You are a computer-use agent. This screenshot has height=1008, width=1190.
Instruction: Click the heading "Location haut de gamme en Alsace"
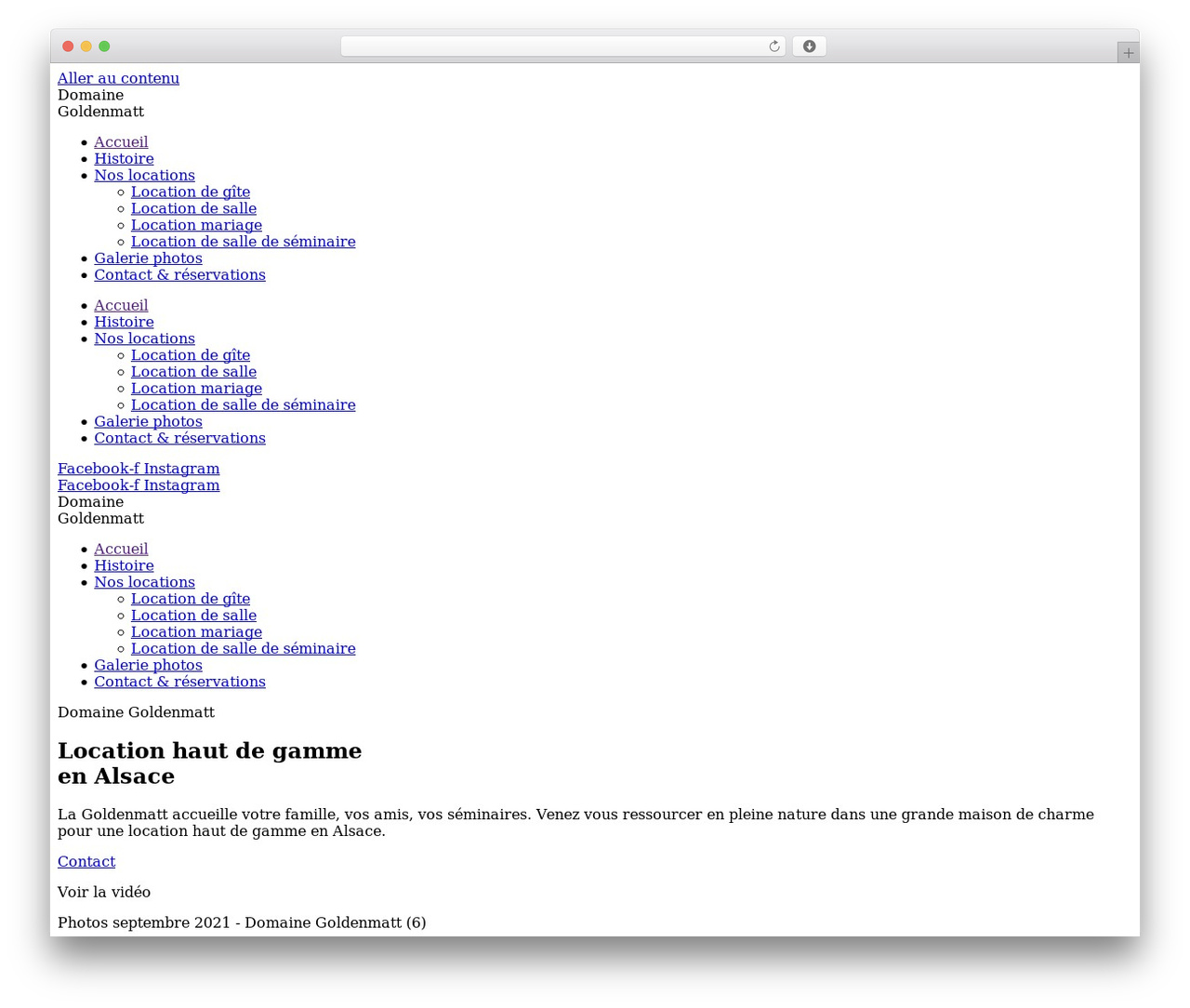(209, 763)
